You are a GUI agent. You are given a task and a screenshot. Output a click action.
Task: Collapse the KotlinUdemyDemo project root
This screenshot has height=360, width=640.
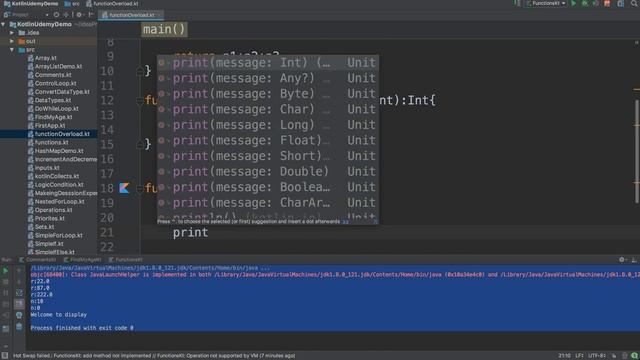(x=4, y=24)
